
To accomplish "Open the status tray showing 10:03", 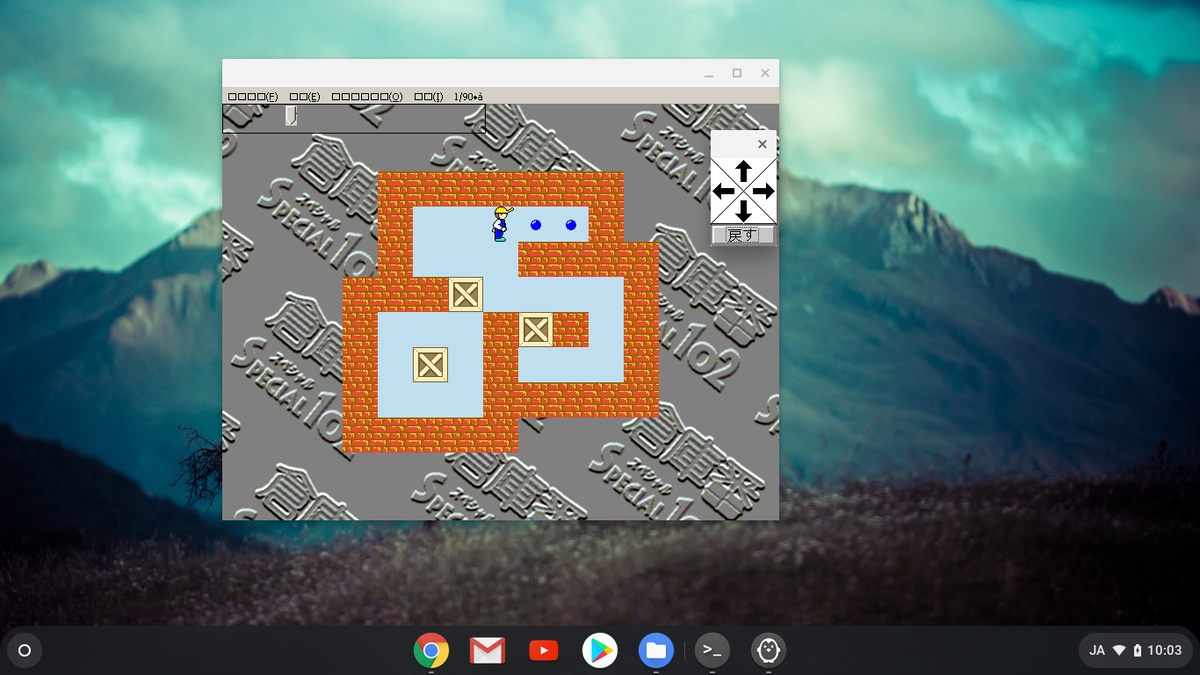I will click(1136, 651).
